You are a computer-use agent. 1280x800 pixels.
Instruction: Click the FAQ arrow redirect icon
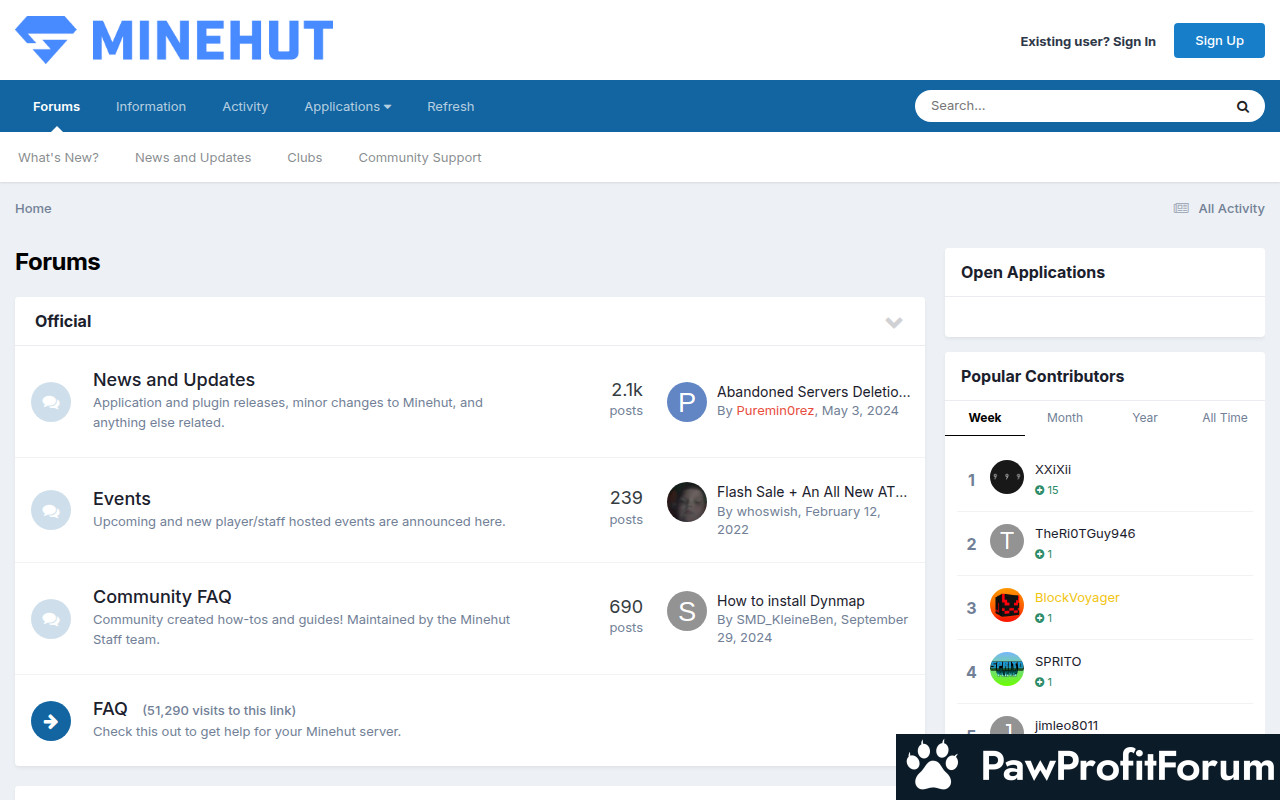(x=51, y=720)
